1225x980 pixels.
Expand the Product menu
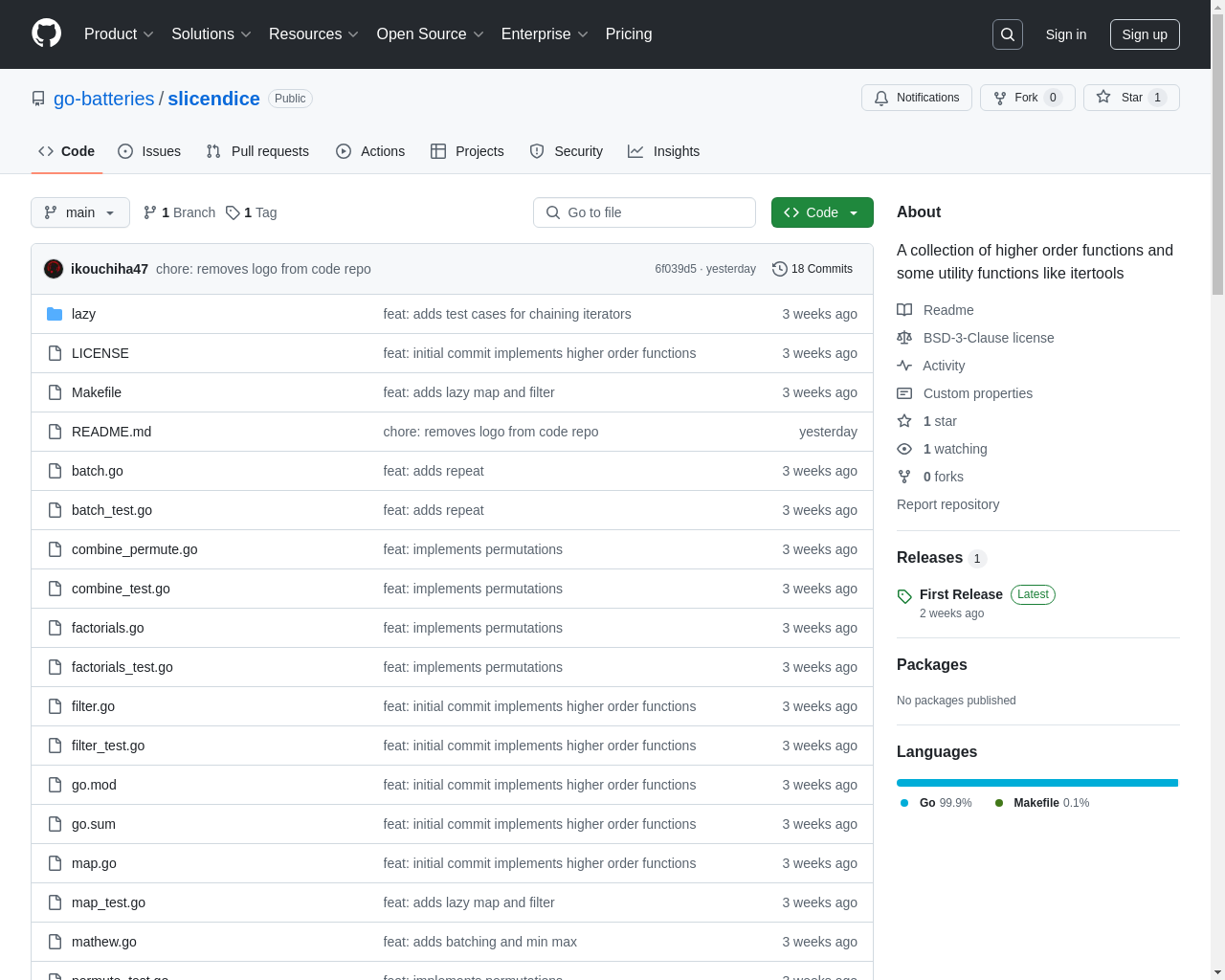click(x=119, y=34)
